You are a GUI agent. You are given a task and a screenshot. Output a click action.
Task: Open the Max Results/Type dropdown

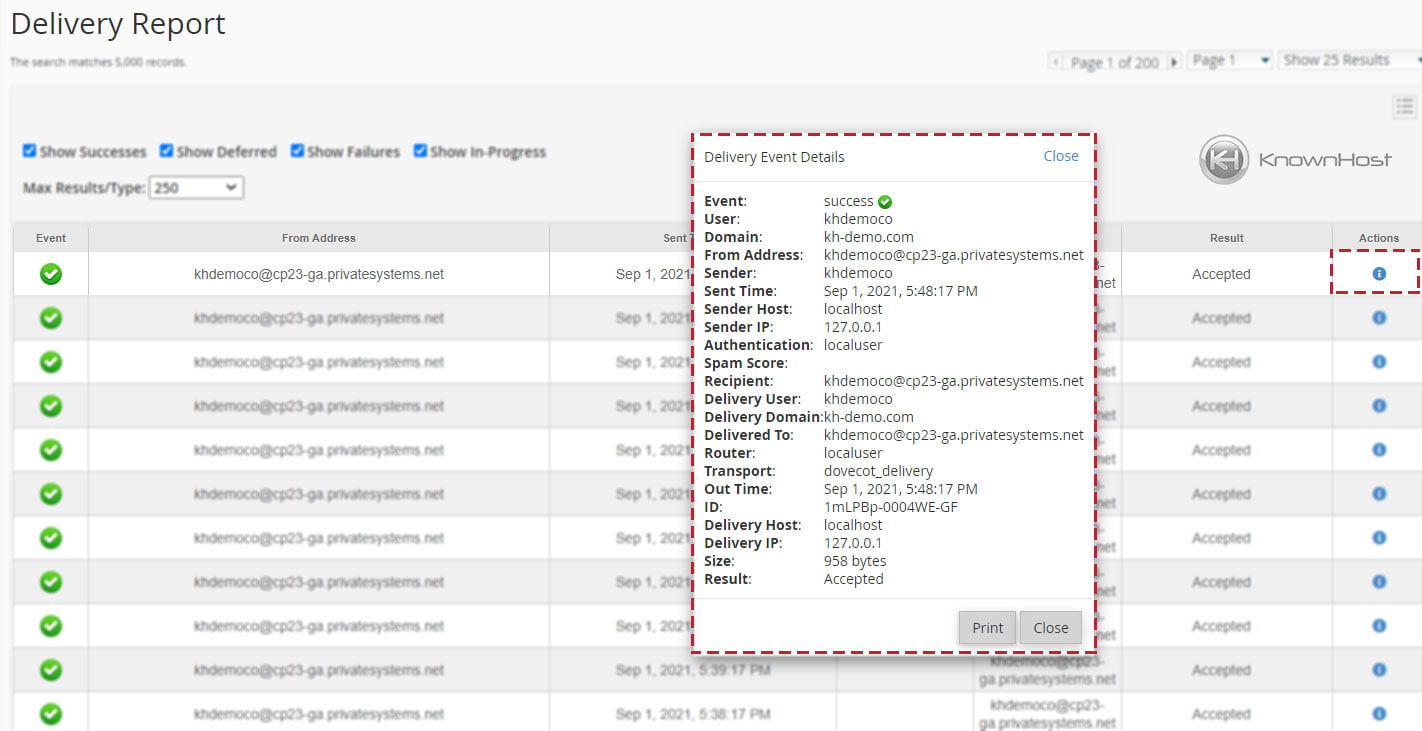click(196, 187)
